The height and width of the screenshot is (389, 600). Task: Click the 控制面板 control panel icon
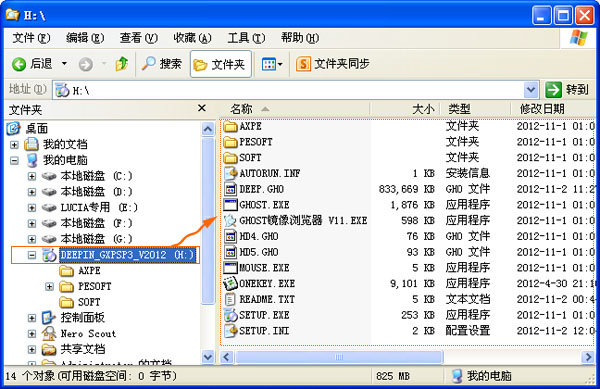tap(49, 317)
